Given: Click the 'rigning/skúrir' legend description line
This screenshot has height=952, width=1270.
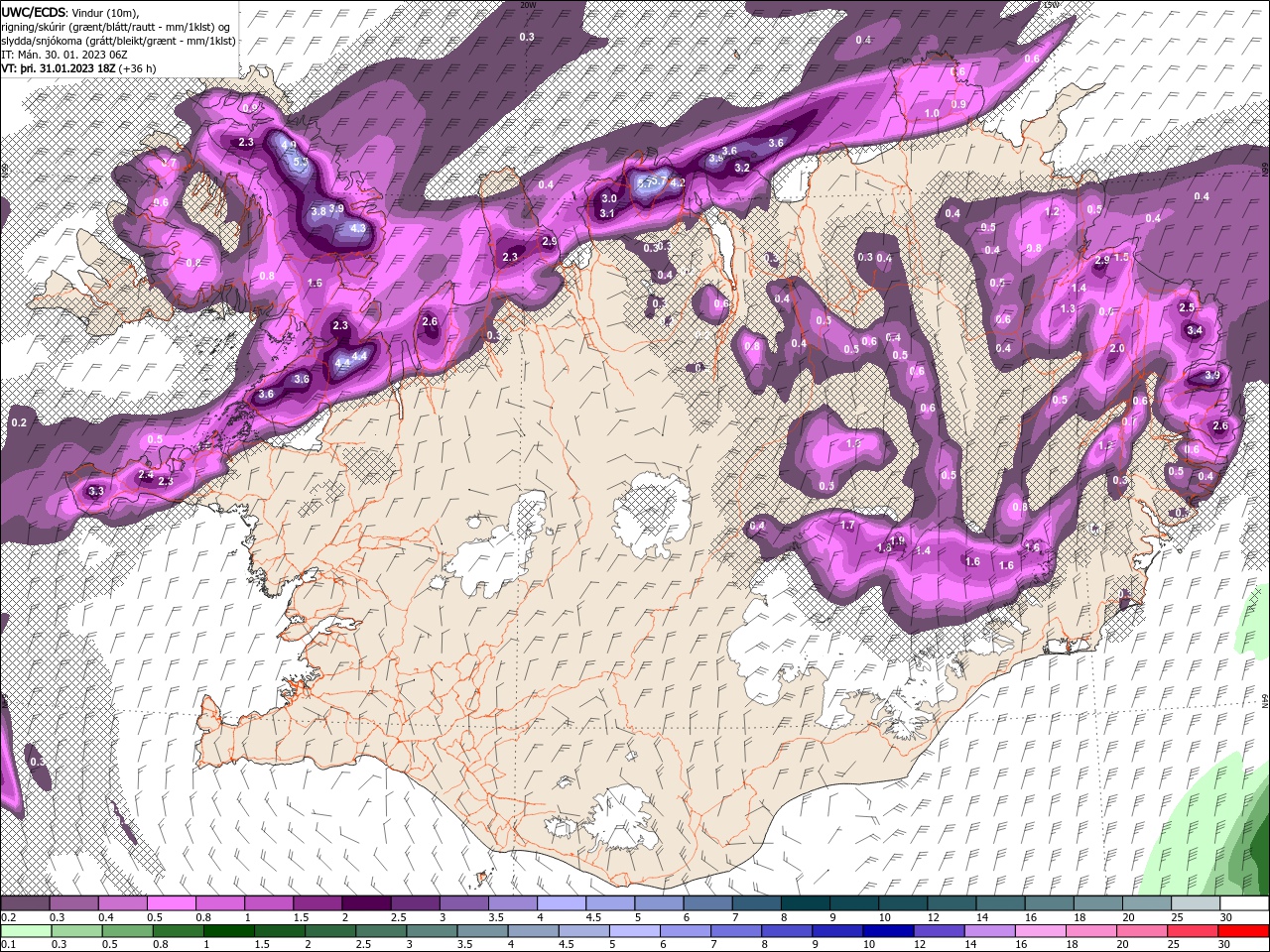Looking at the screenshot, I should (x=115, y=27).
